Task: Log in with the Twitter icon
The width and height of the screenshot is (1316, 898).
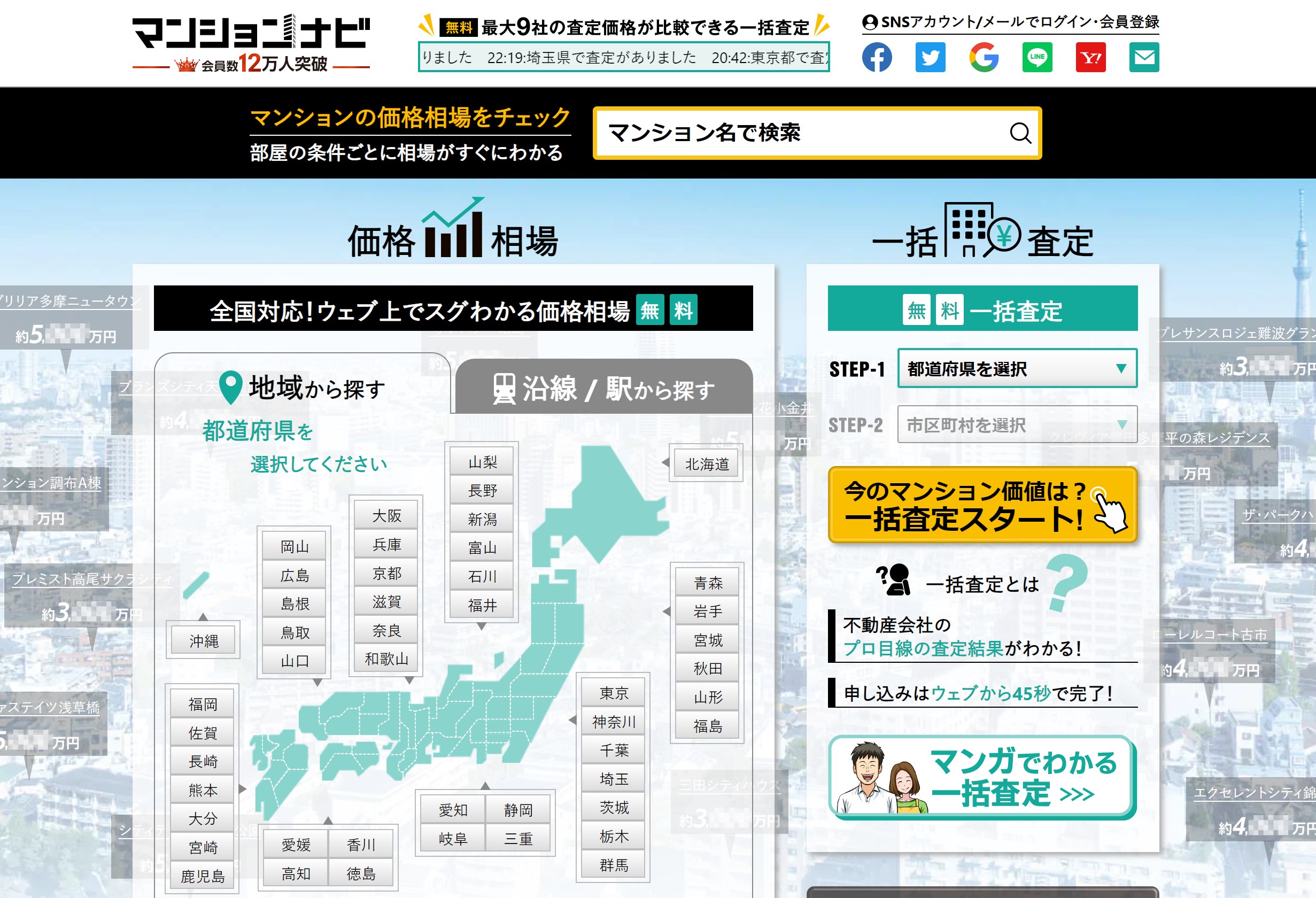Action: tap(931, 57)
